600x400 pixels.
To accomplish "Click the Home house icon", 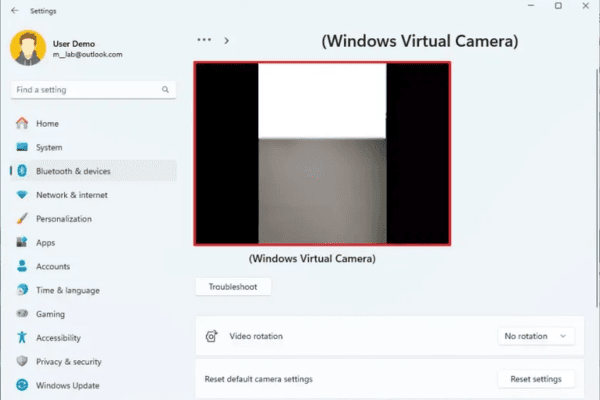I will (22, 123).
